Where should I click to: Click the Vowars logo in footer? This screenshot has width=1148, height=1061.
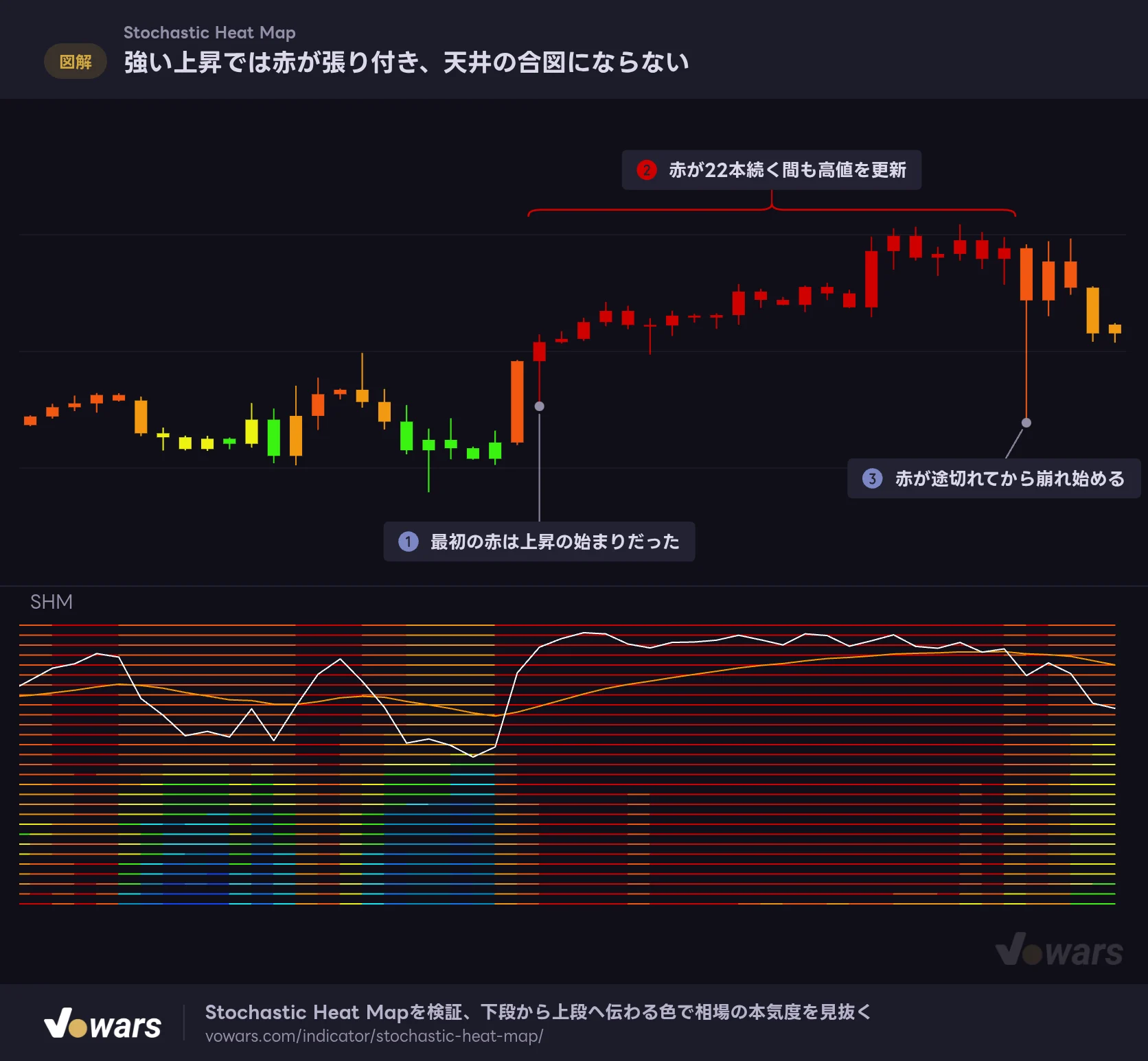(x=103, y=1023)
